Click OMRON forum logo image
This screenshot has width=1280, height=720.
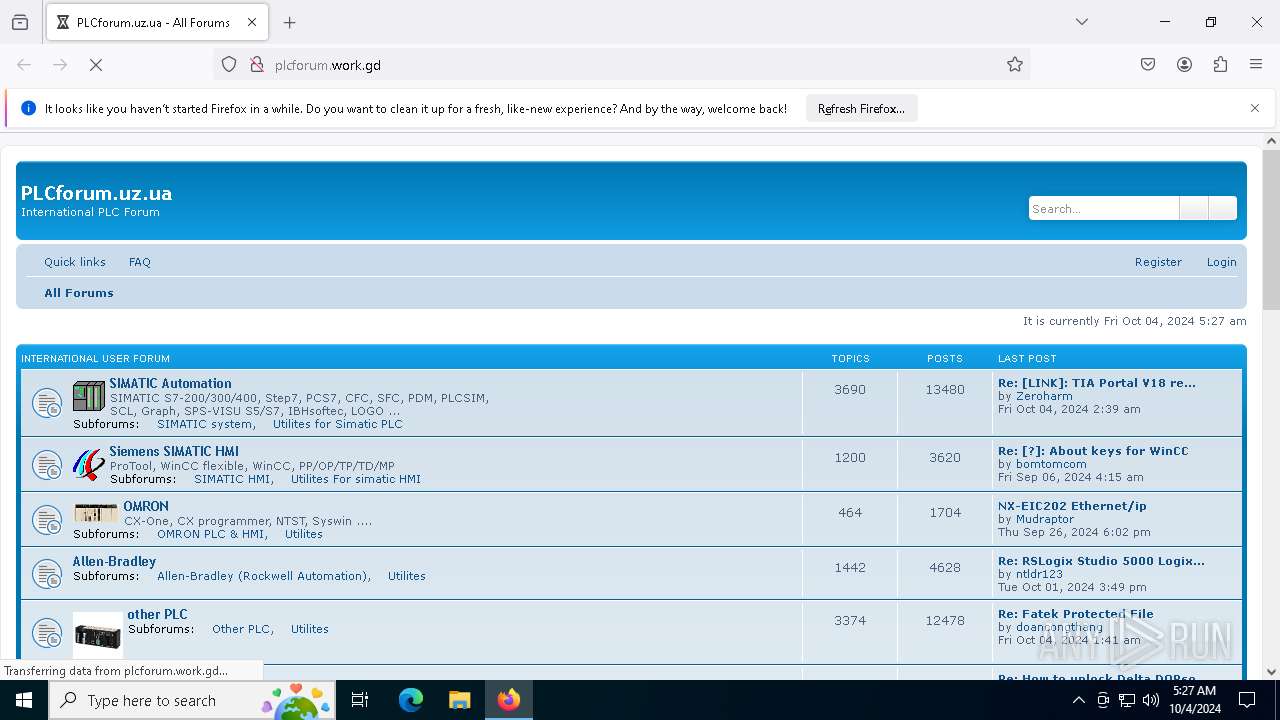(x=96, y=513)
